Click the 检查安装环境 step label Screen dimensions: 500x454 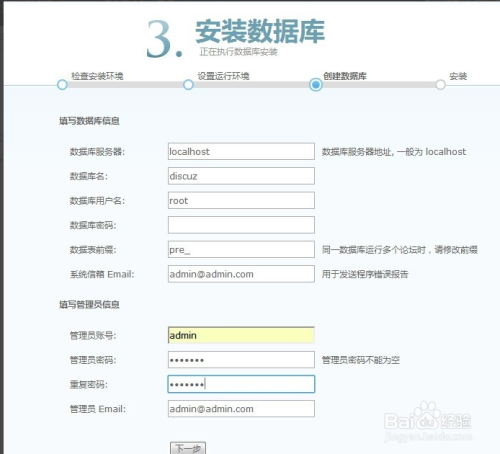(x=97, y=76)
